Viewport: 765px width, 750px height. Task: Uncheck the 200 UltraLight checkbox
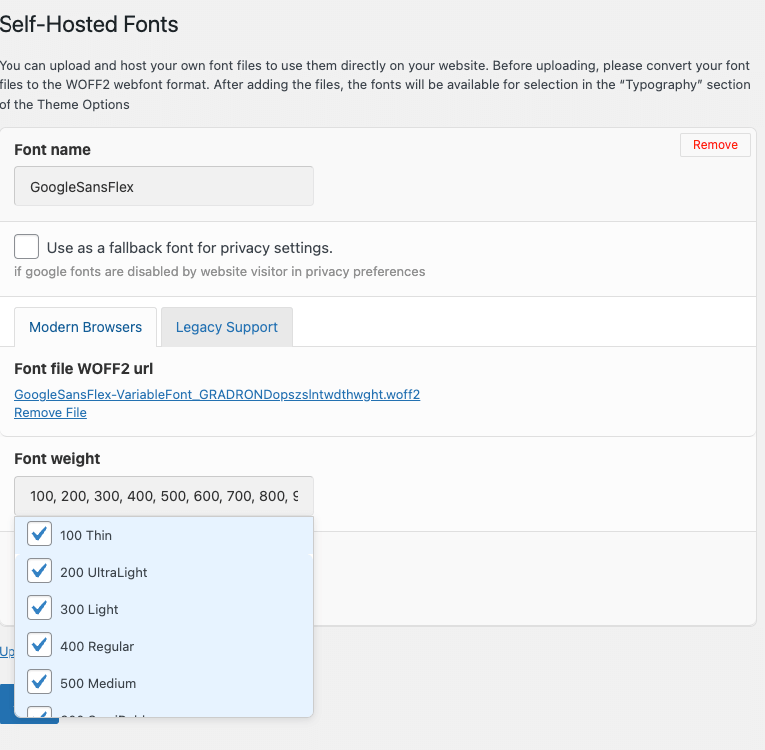(40, 572)
